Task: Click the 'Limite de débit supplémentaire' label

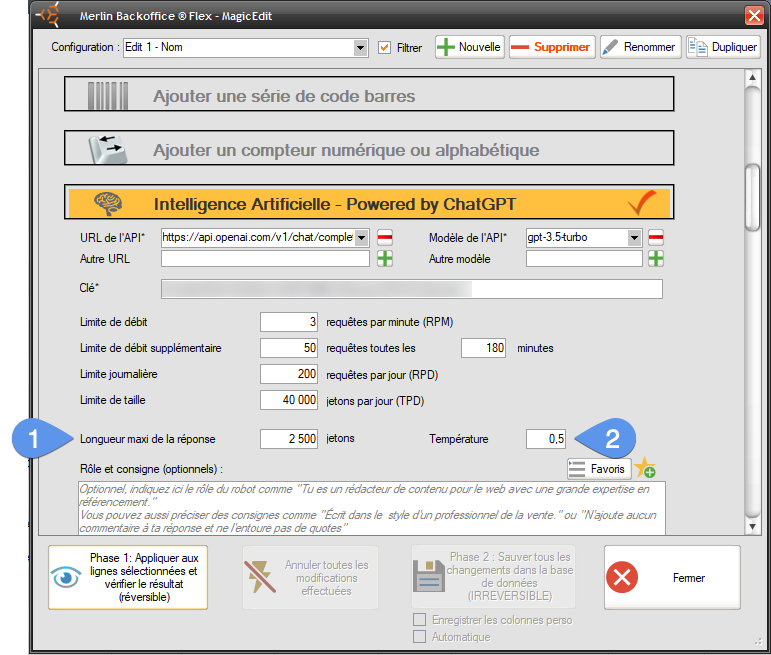Action: tap(150, 348)
